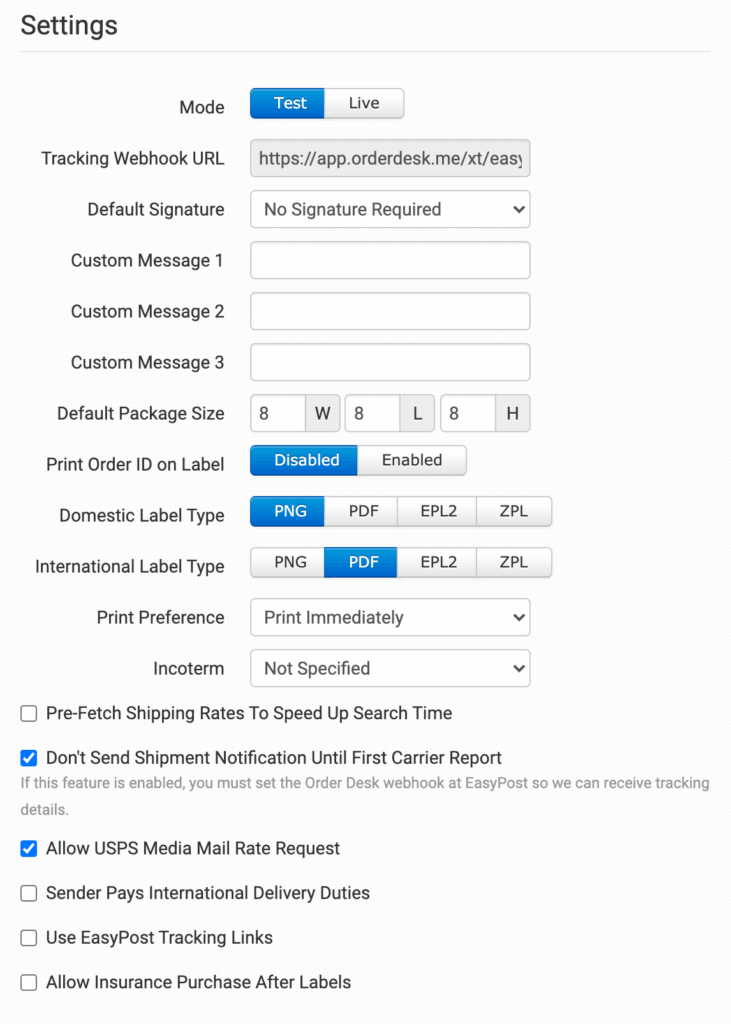Click the Custom Message 1 field
The image size is (731, 1024).
[390, 261]
